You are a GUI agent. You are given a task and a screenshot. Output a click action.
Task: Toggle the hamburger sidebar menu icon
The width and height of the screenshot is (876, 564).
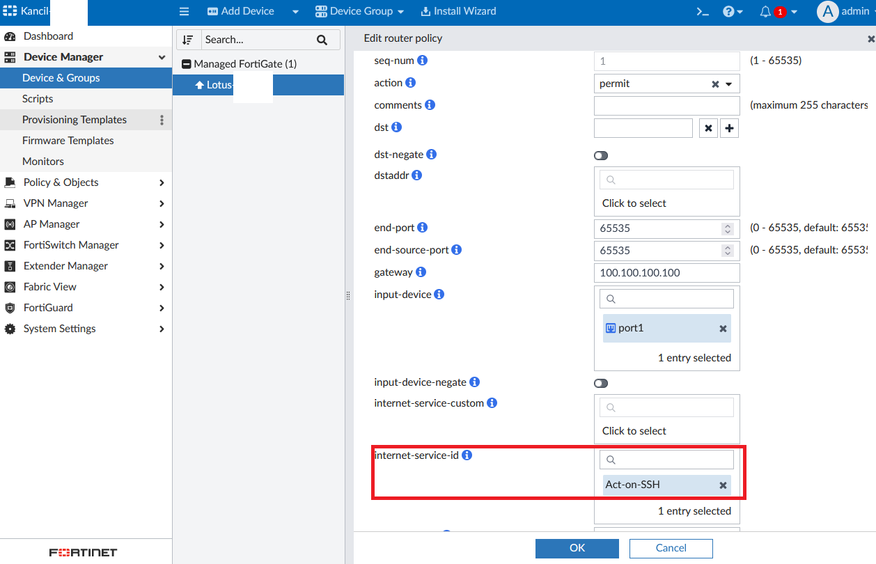(x=184, y=11)
